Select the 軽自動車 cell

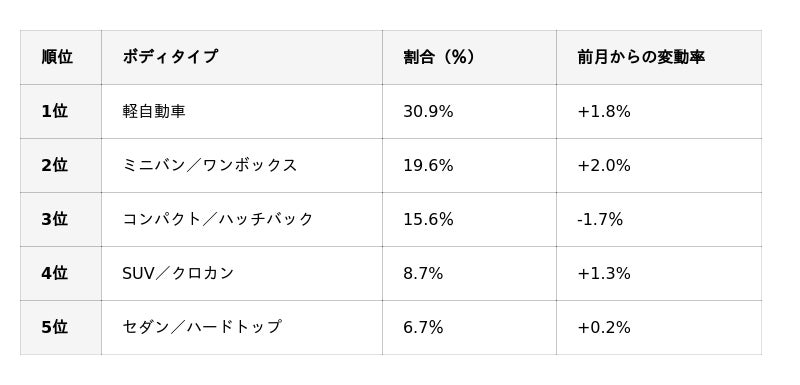click(242, 111)
